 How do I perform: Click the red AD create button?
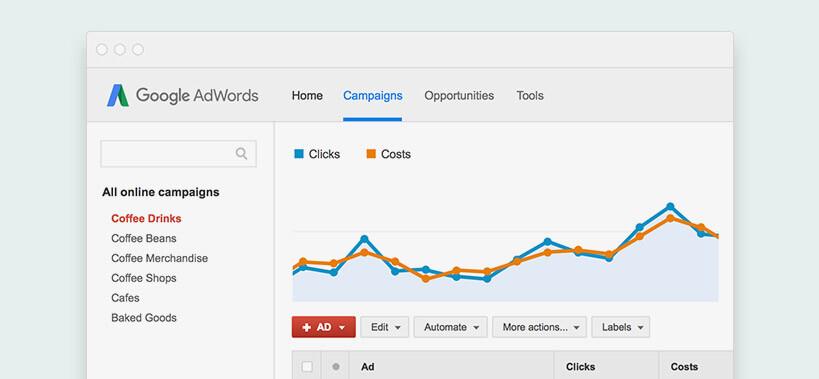click(324, 327)
